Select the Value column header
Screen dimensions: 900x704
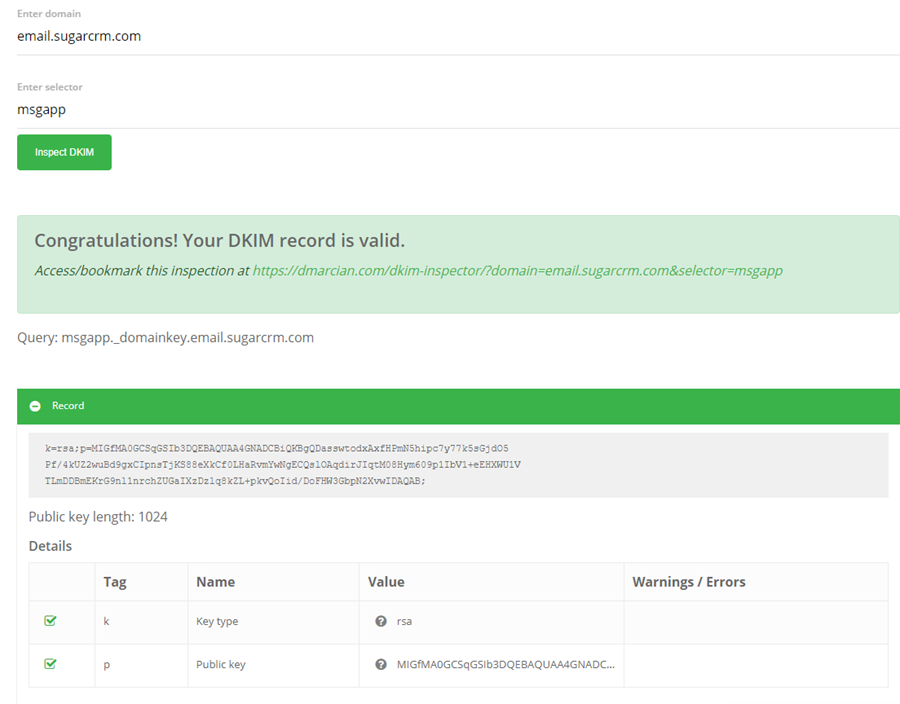[386, 581]
